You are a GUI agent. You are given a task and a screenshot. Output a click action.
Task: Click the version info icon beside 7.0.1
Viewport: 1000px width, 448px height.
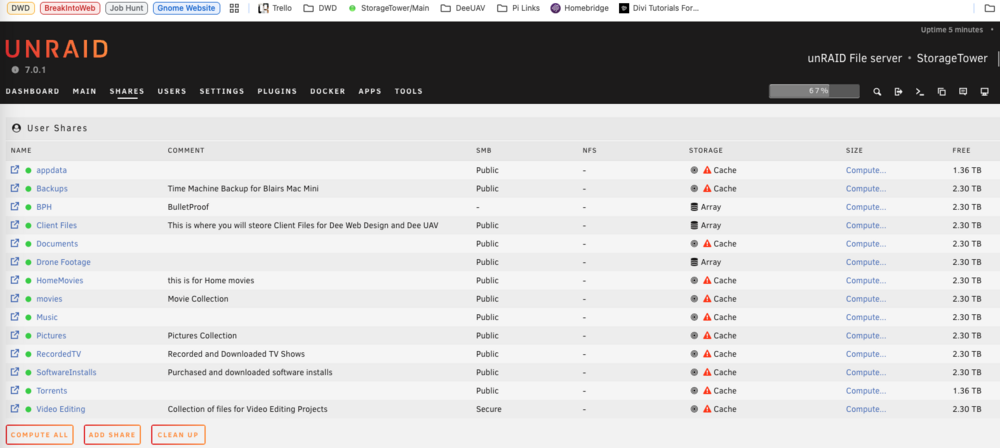click(15, 70)
